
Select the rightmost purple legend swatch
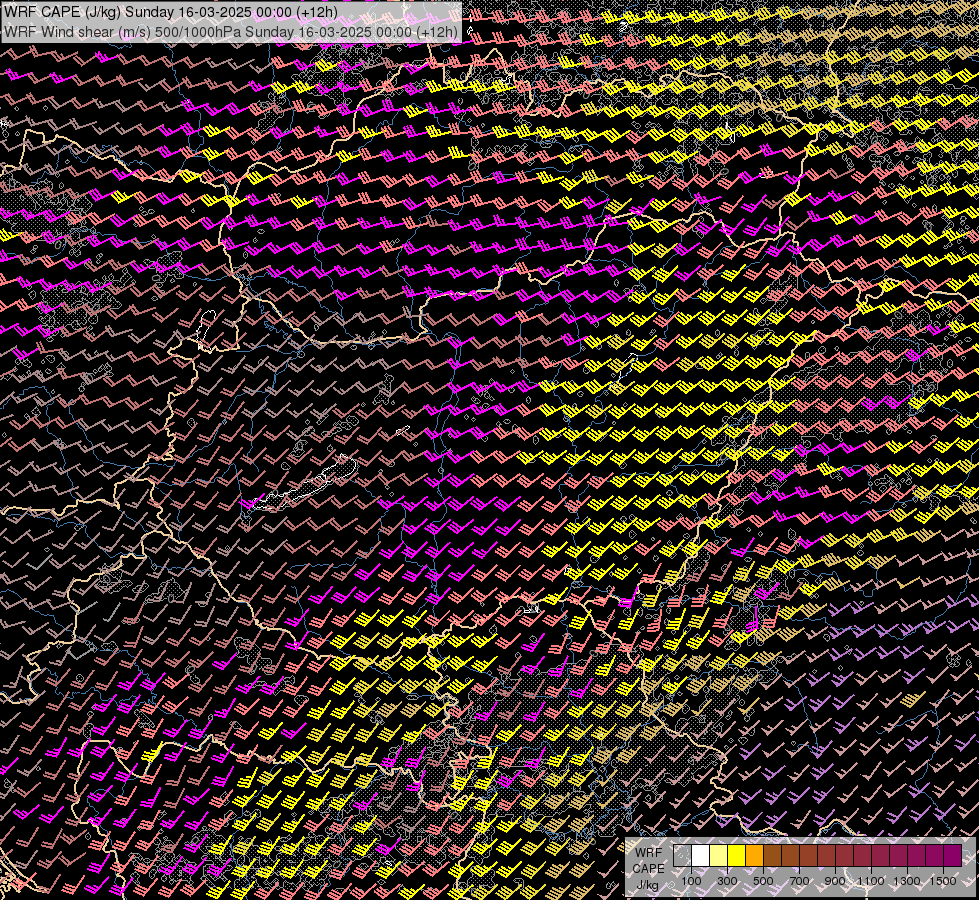953,855
